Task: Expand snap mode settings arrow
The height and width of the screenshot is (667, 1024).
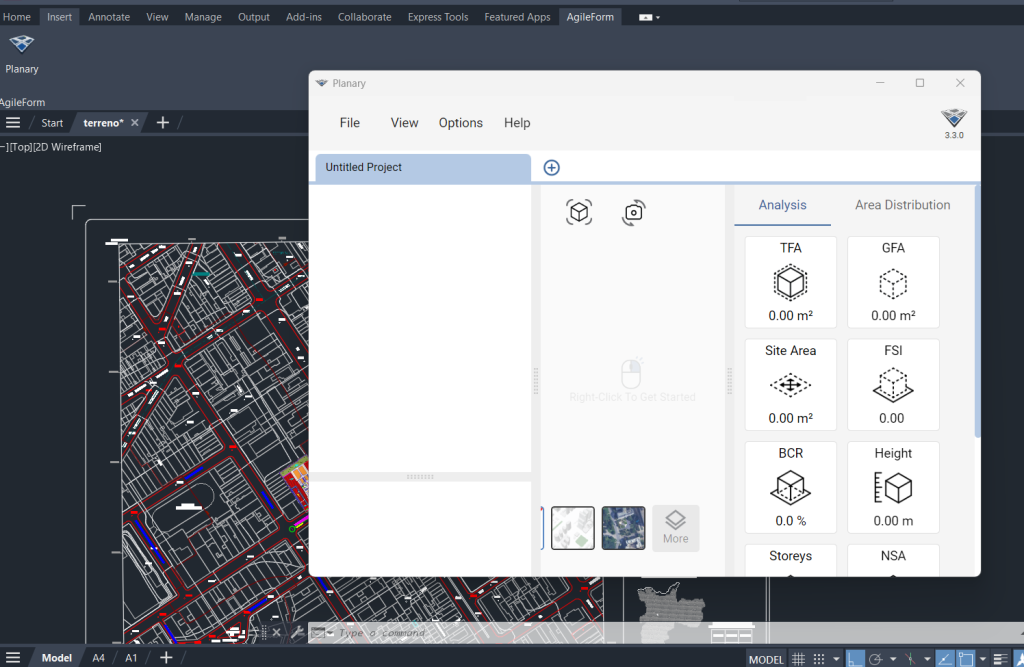Action: click(837, 659)
